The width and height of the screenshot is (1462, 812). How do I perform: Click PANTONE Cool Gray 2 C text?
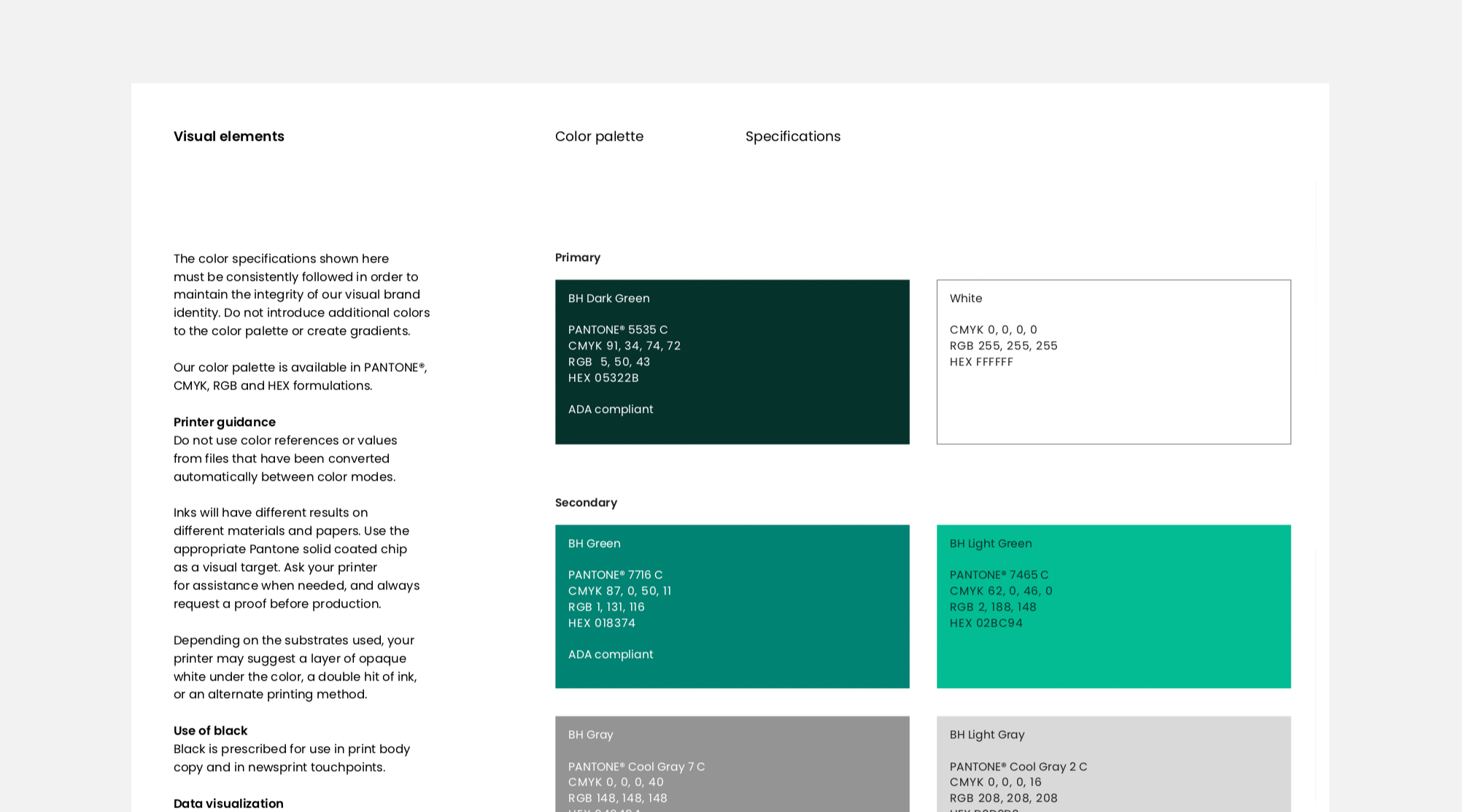(x=1018, y=767)
